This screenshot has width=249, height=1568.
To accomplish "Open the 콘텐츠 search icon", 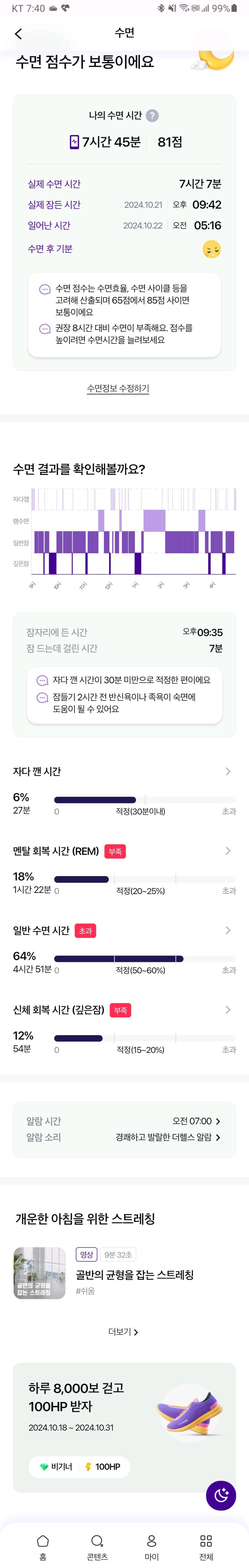I will [x=97, y=1541].
